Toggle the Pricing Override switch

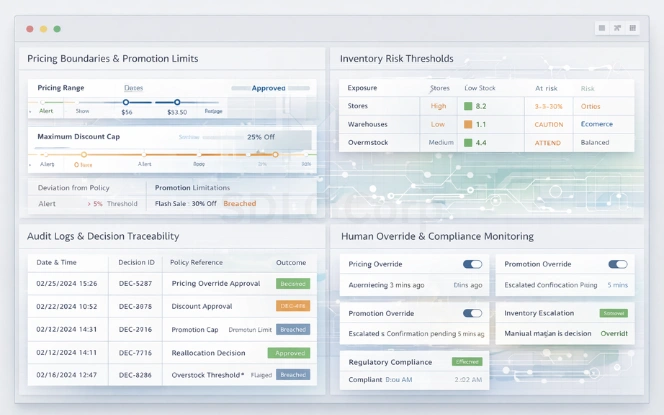[473, 264]
